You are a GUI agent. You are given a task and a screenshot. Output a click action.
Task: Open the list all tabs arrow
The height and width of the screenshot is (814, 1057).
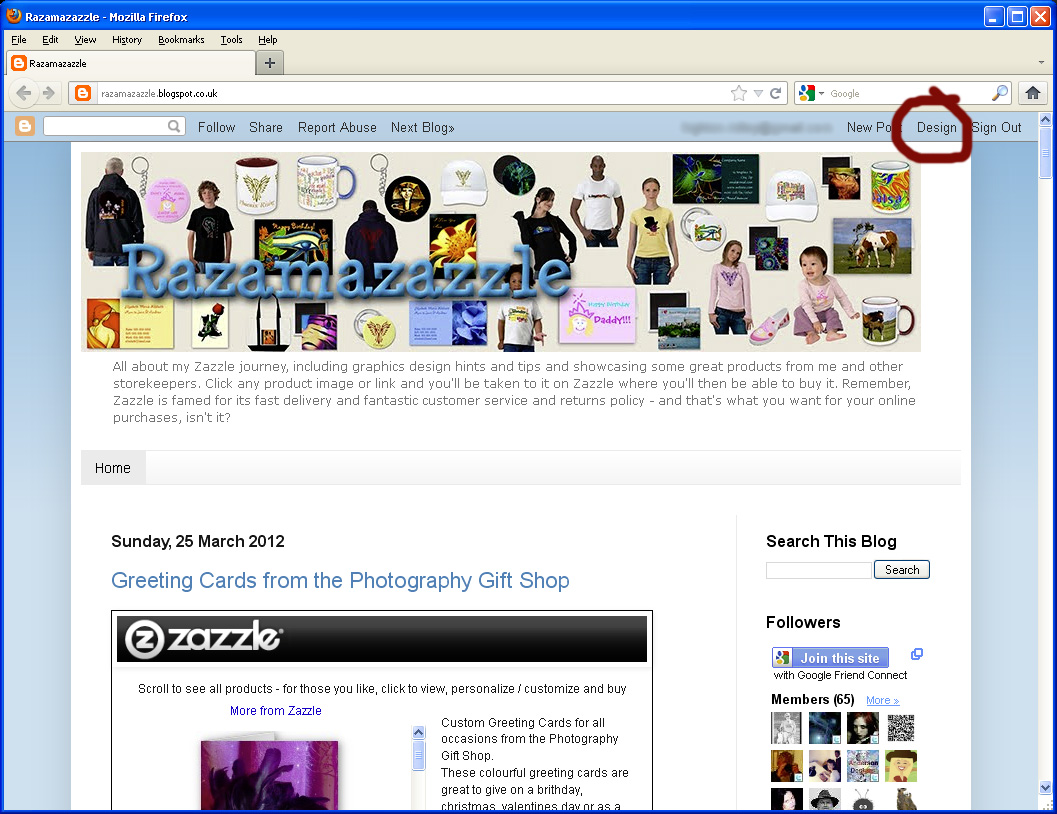(x=1041, y=63)
